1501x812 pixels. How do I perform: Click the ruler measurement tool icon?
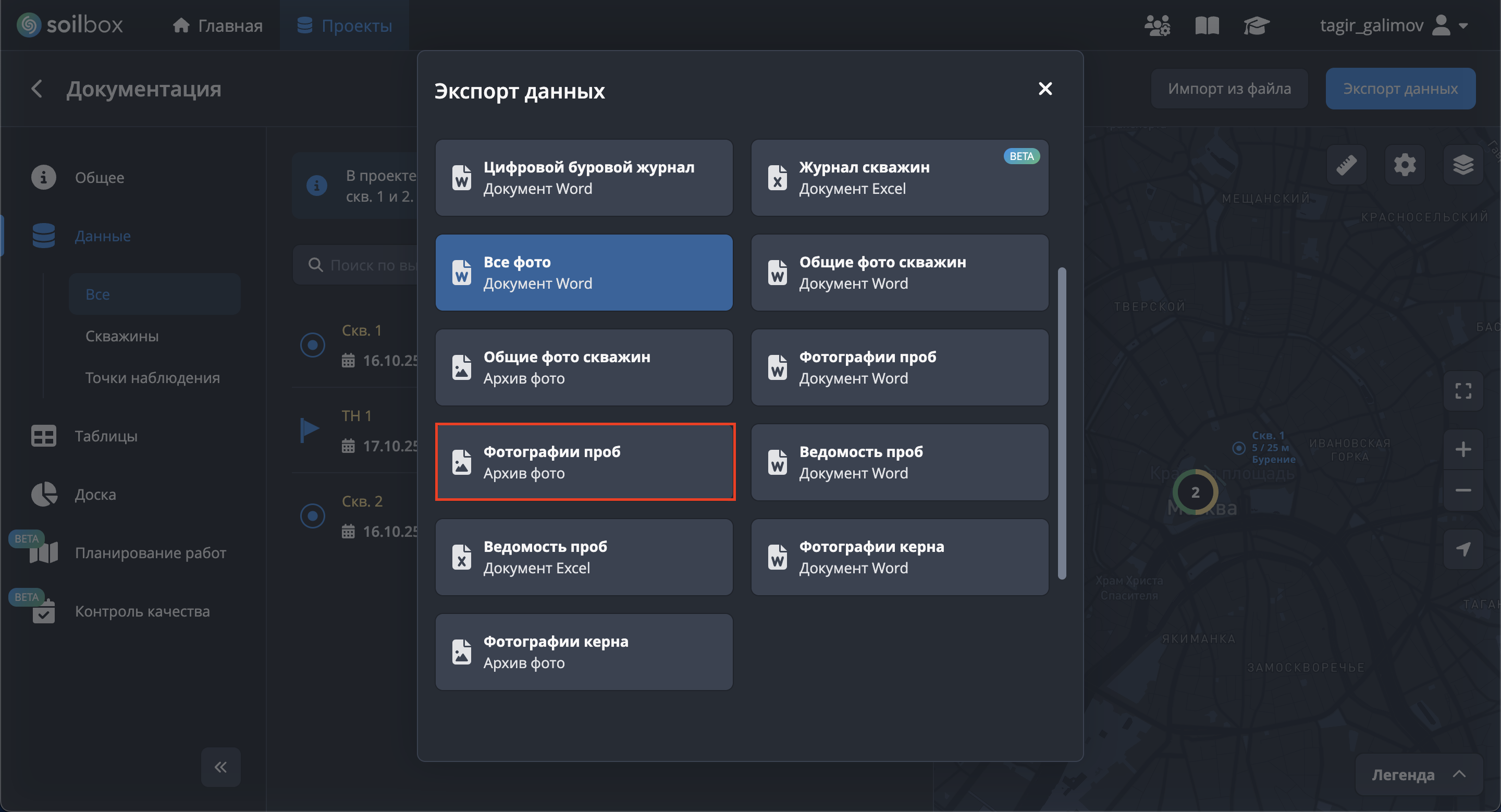1346,165
